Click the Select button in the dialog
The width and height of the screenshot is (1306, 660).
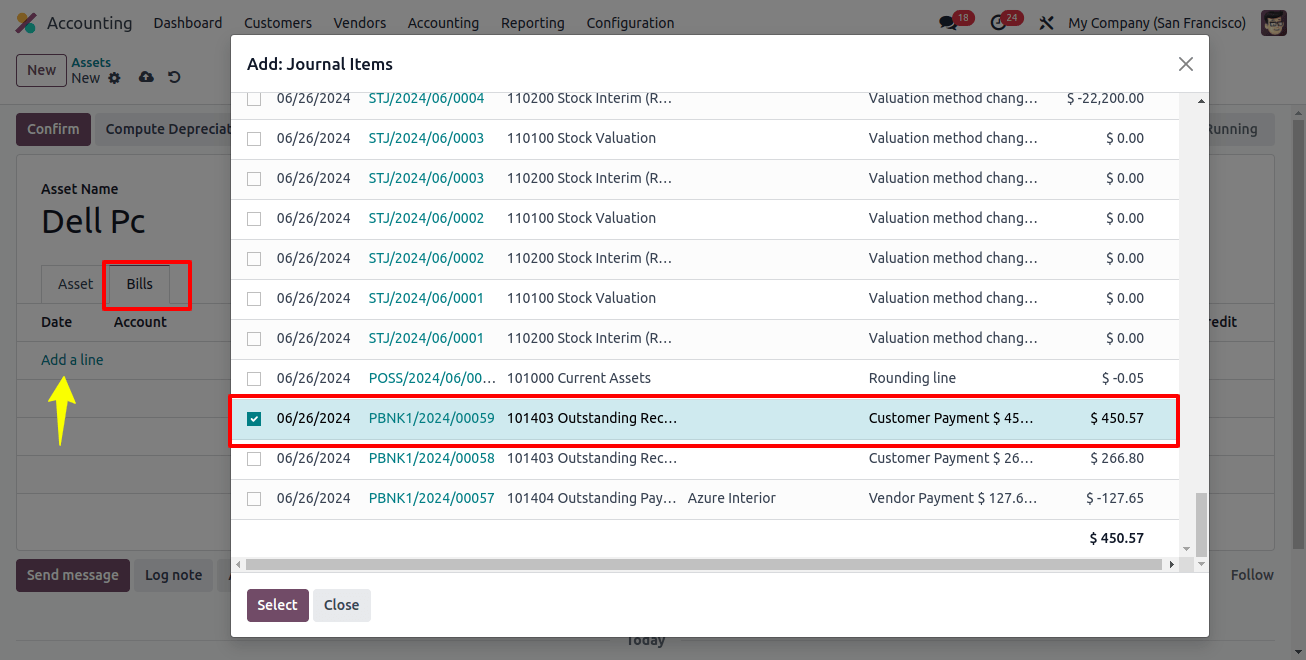[277, 605]
